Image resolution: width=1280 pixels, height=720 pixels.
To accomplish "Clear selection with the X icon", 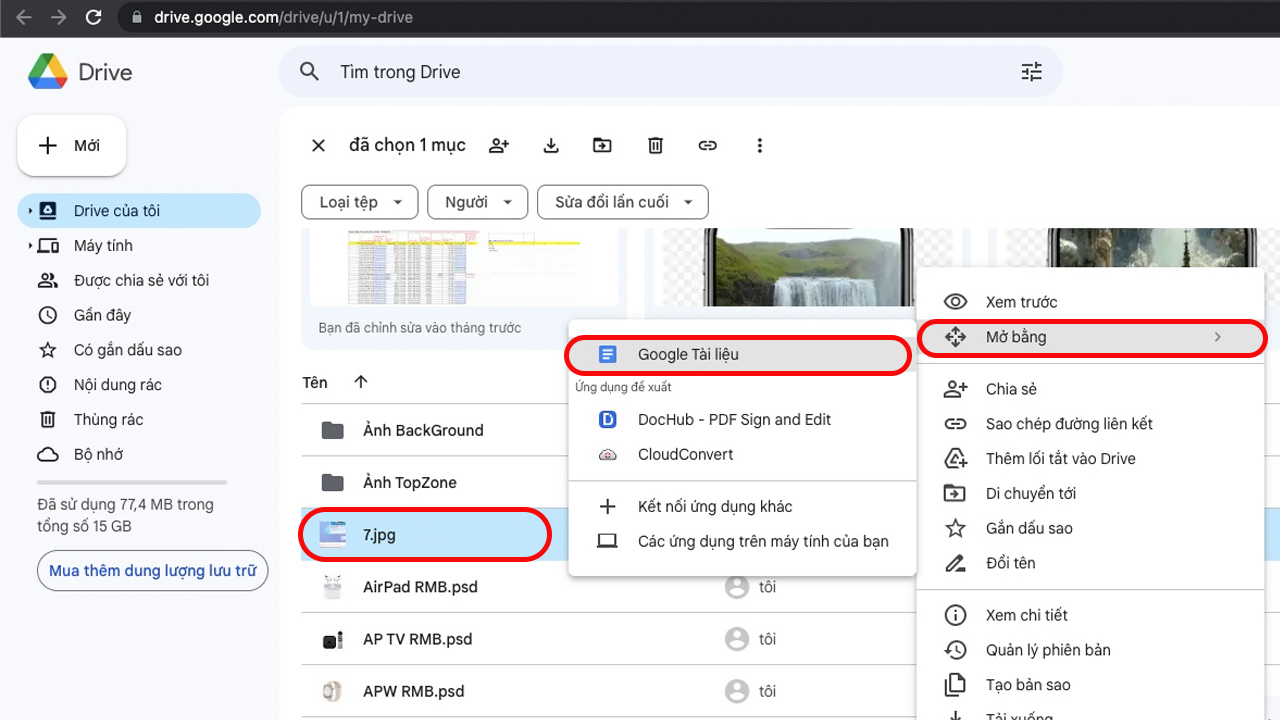I will (x=318, y=146).
